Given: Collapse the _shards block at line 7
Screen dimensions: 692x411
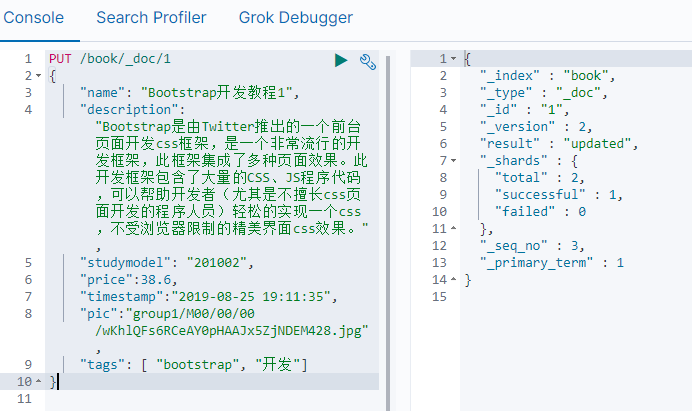Looking at the screenshot, I should click(x=453, y=161).
